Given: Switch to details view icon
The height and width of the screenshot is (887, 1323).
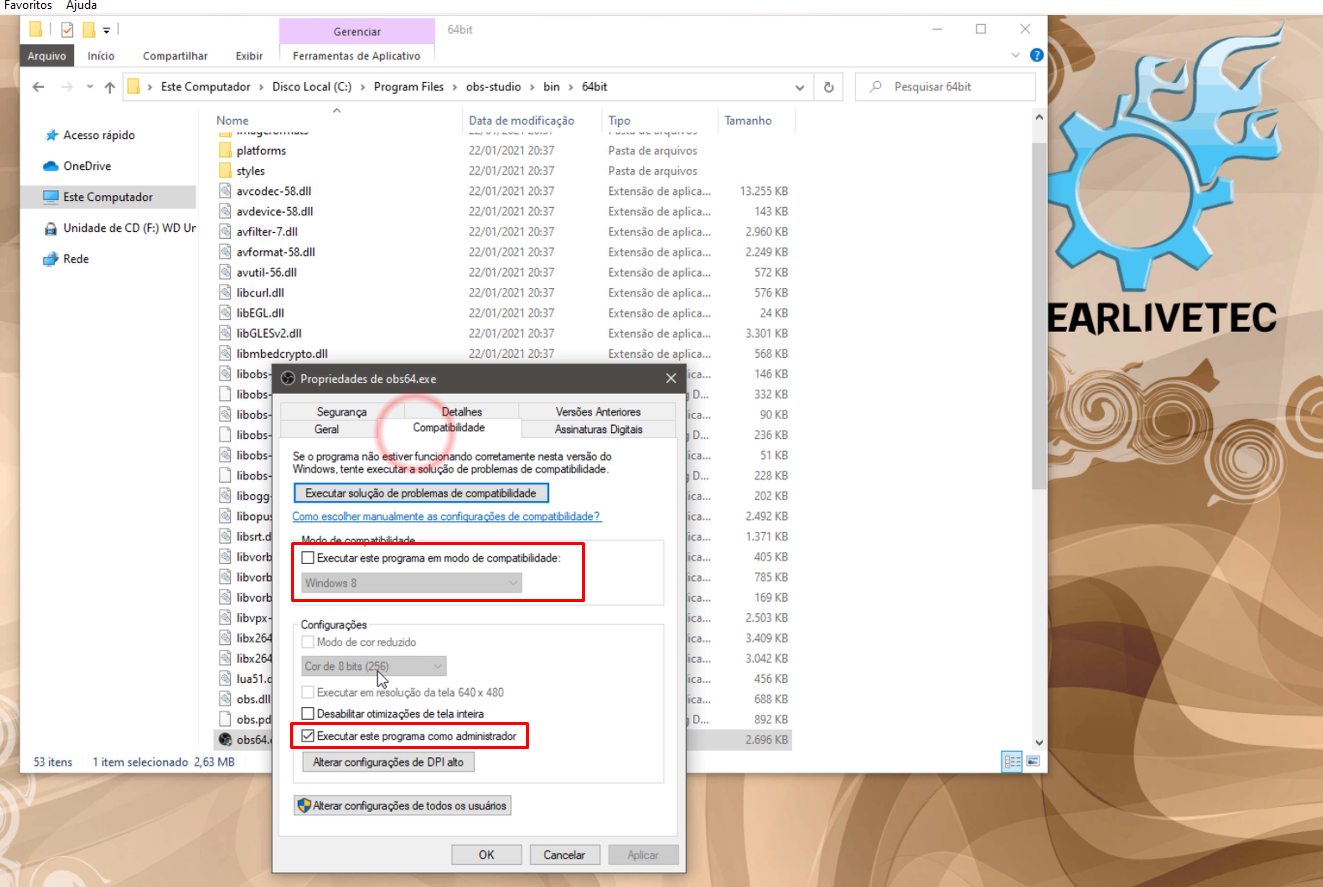Looking at the screenshot, I should point(1013,762).
